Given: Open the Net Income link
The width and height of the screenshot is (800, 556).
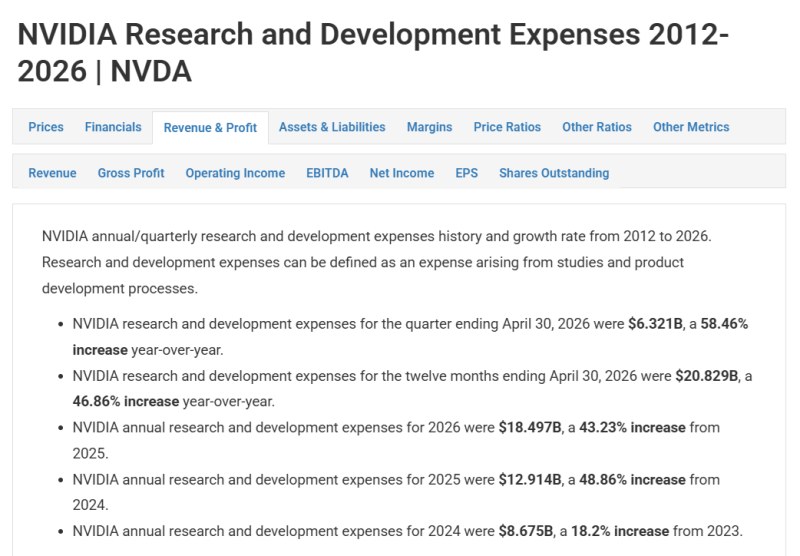Looking at the screenshot, I should [402, 173].
